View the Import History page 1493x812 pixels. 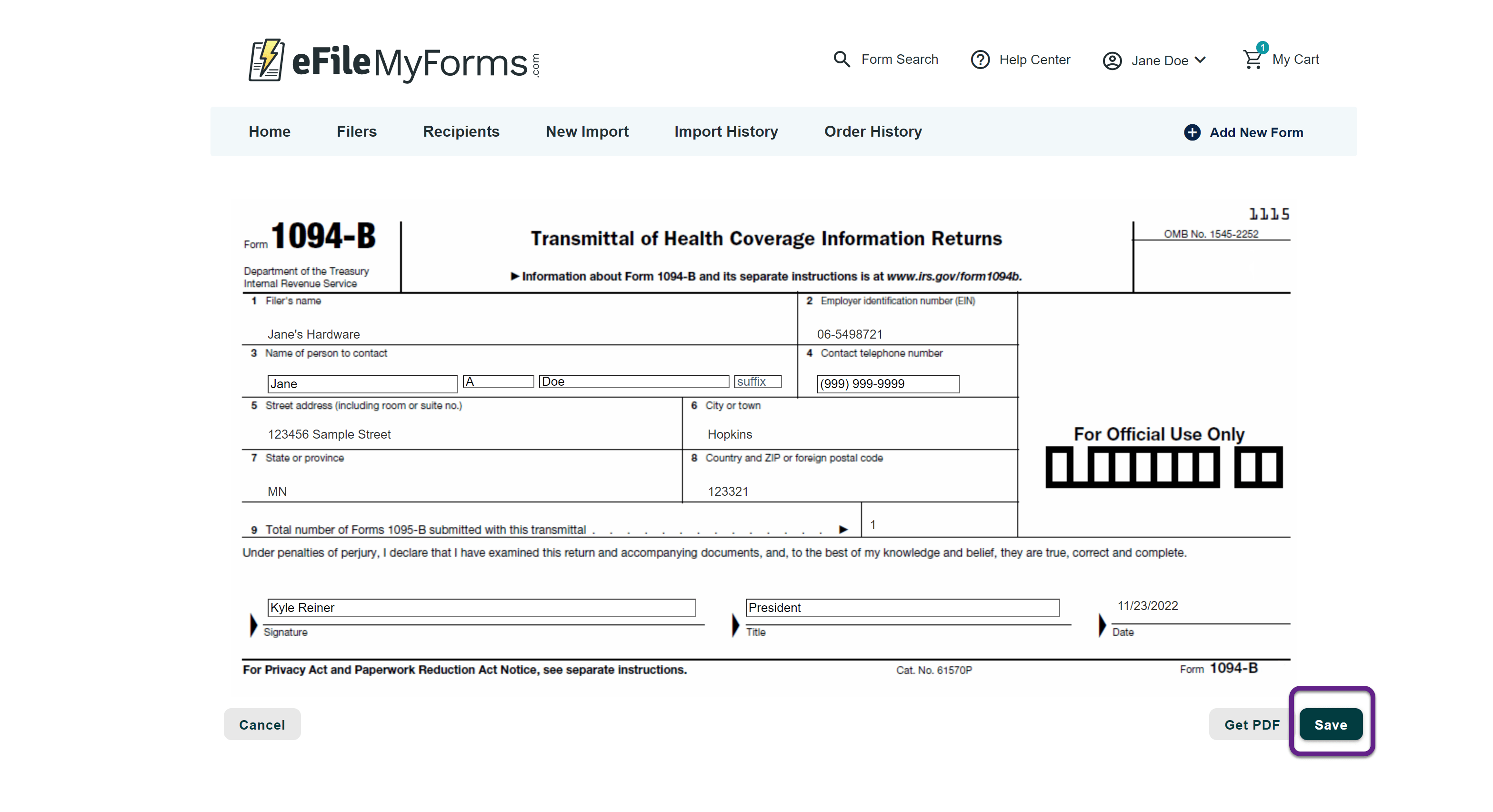(x=726, y=131)
